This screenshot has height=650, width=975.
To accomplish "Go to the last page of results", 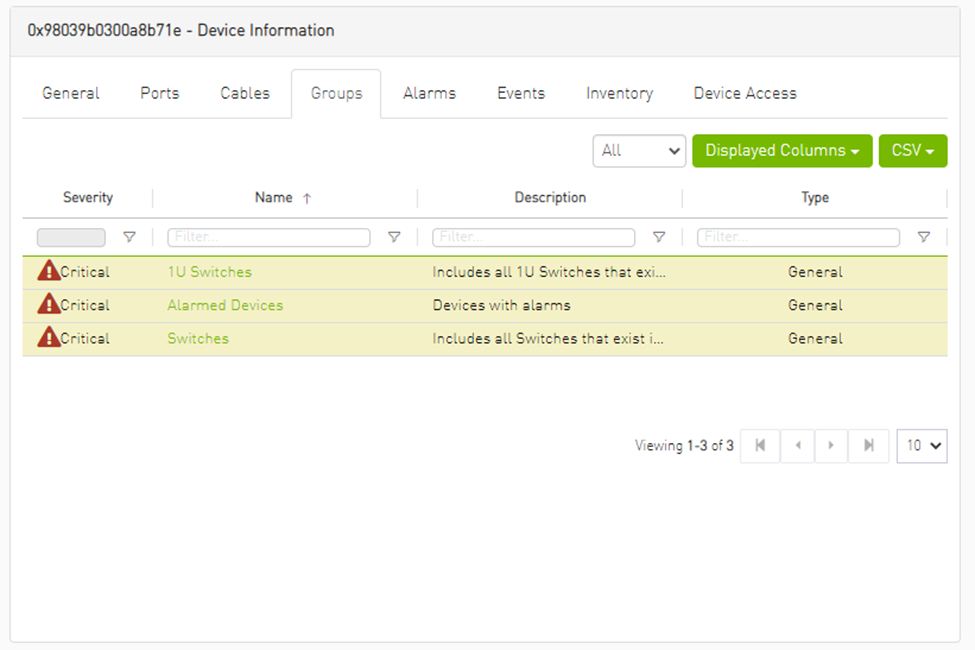I will [869, 446].
